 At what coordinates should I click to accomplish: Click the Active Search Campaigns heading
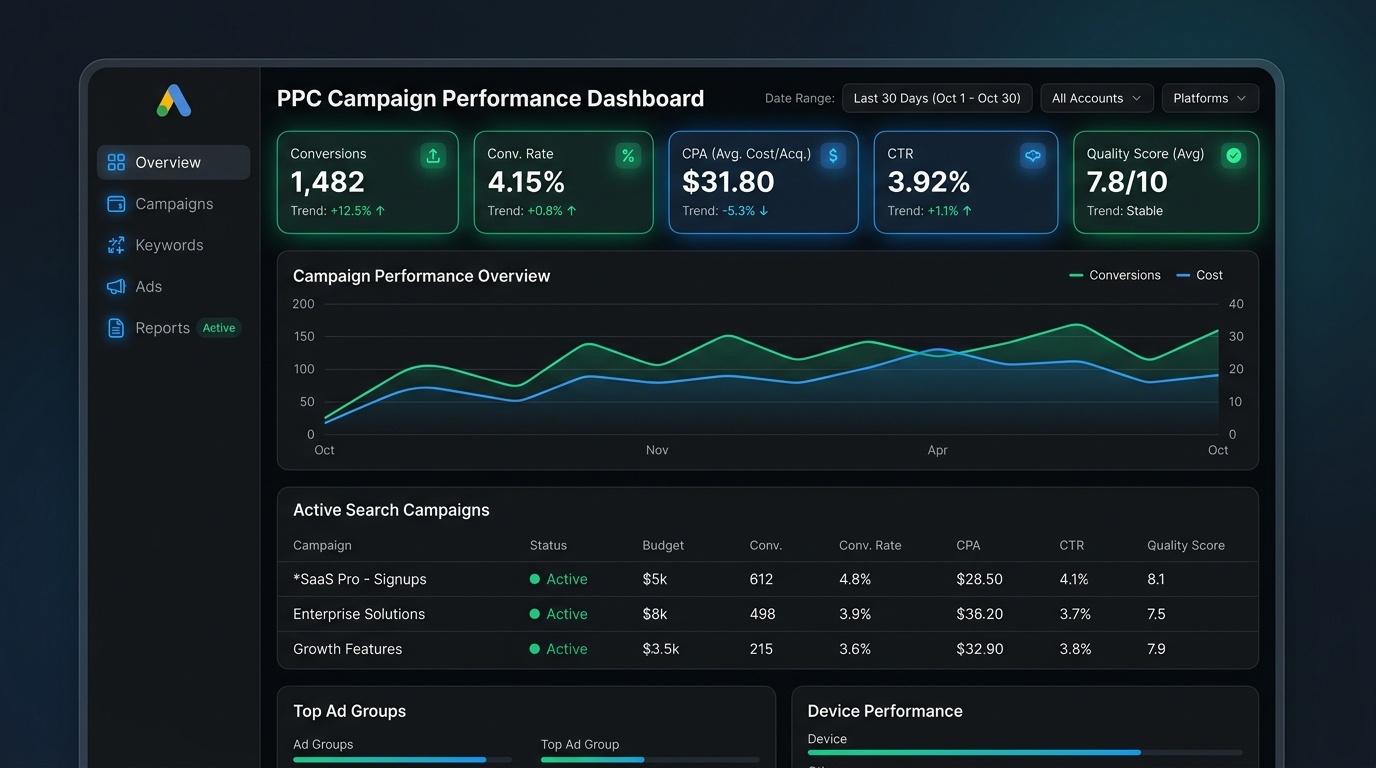[x=391, y=510]
